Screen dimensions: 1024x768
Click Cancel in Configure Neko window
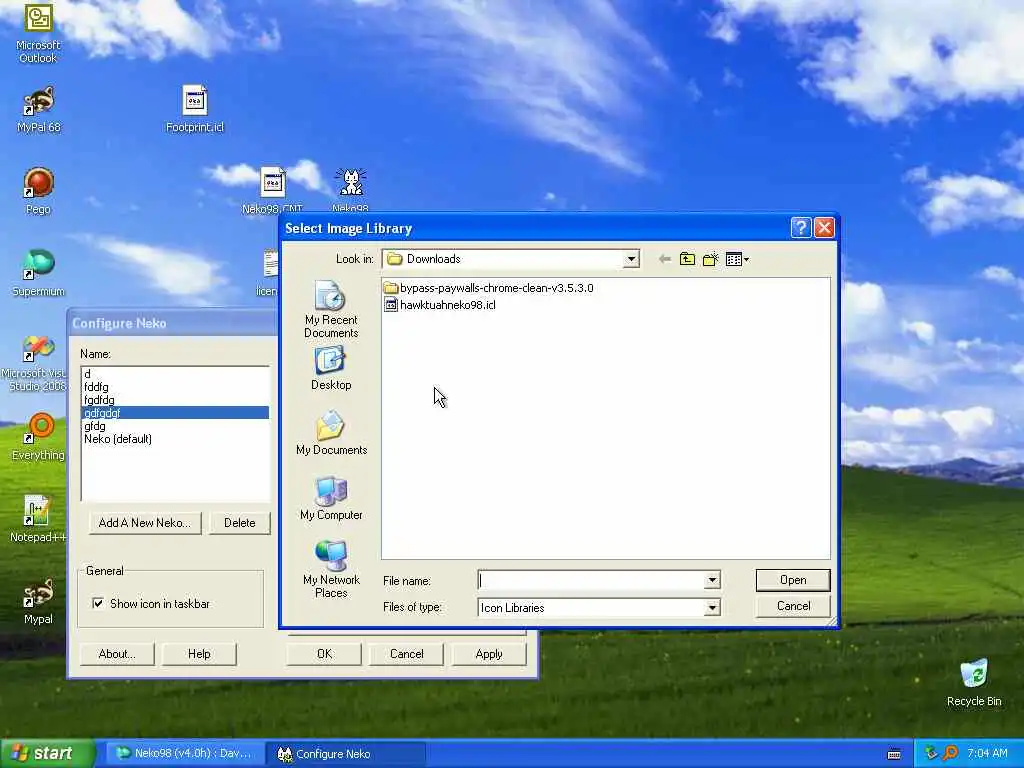click(x=406, y=654)
